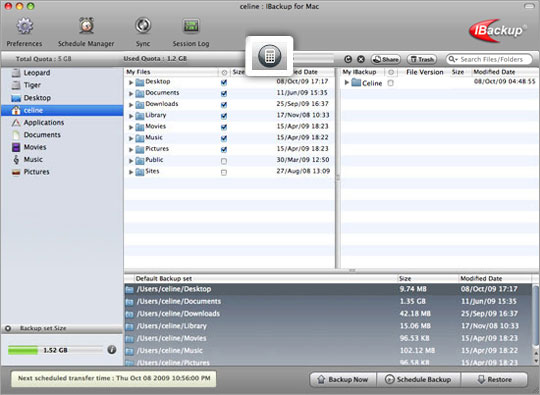Uncheck the Downloads folder checkbox
The width and height of the screenshot is (540, 395).
[224, 105]
